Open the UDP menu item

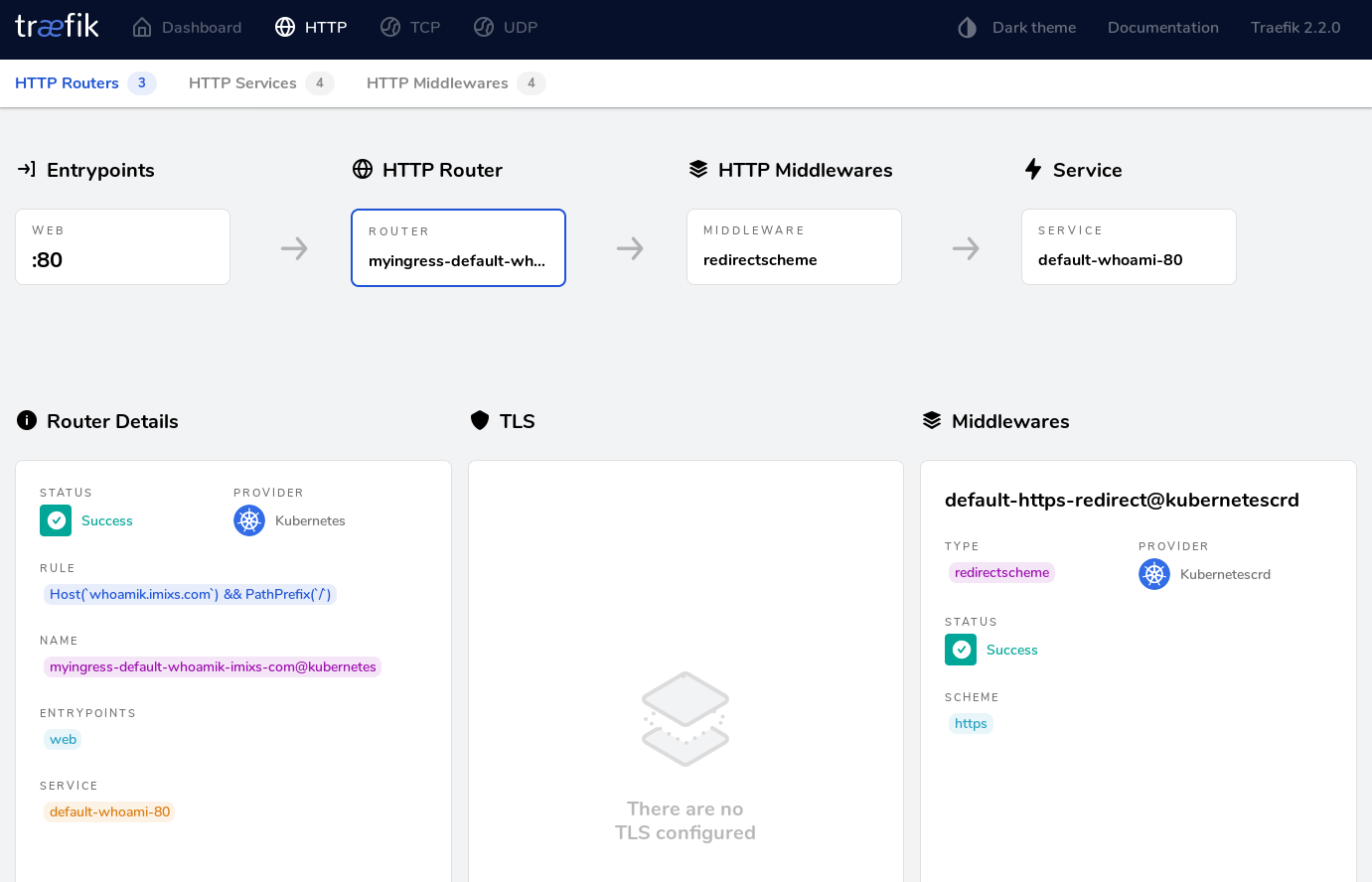coord(506,28)
